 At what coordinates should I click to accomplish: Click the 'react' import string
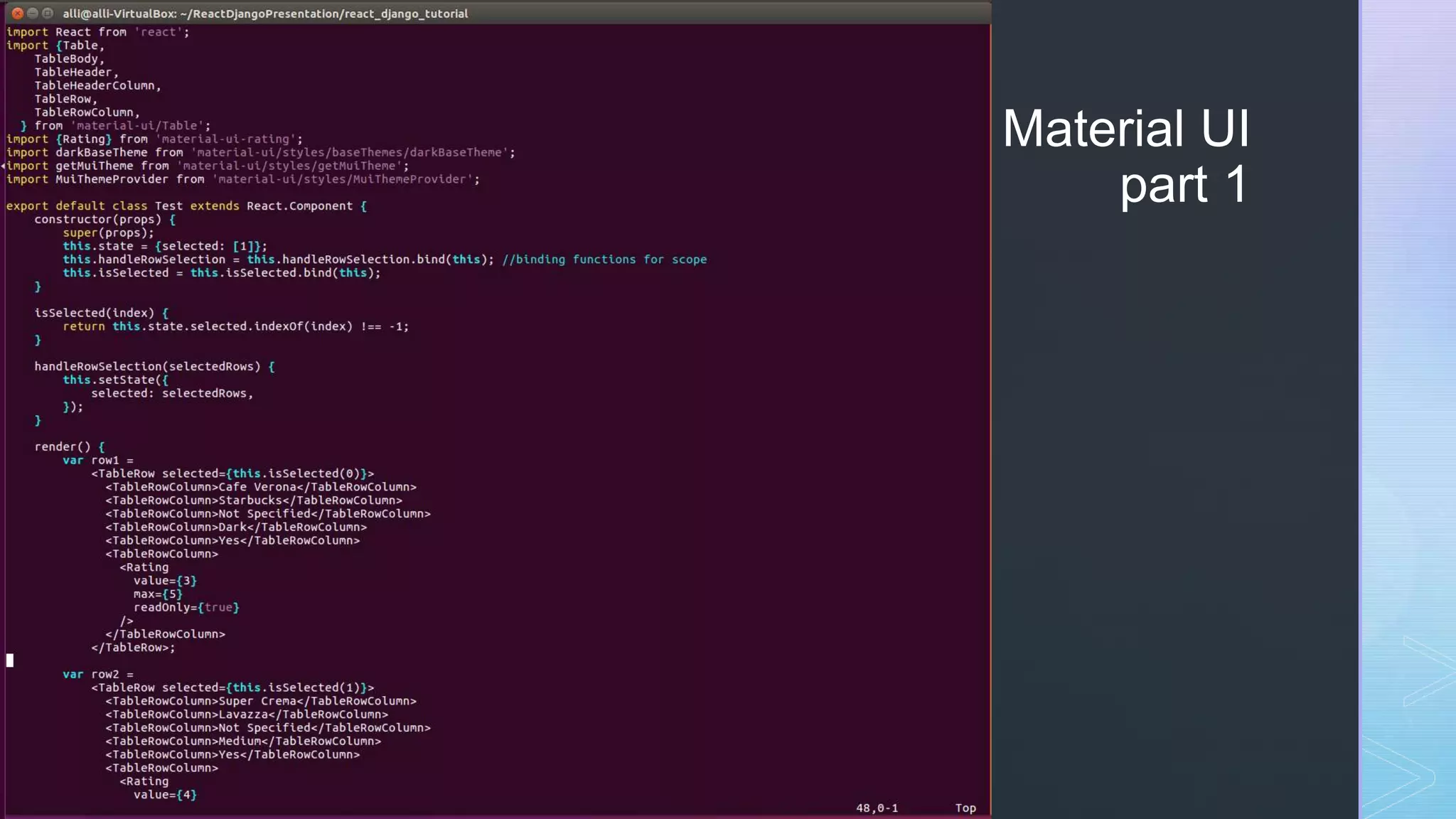(x=158, y=32)
